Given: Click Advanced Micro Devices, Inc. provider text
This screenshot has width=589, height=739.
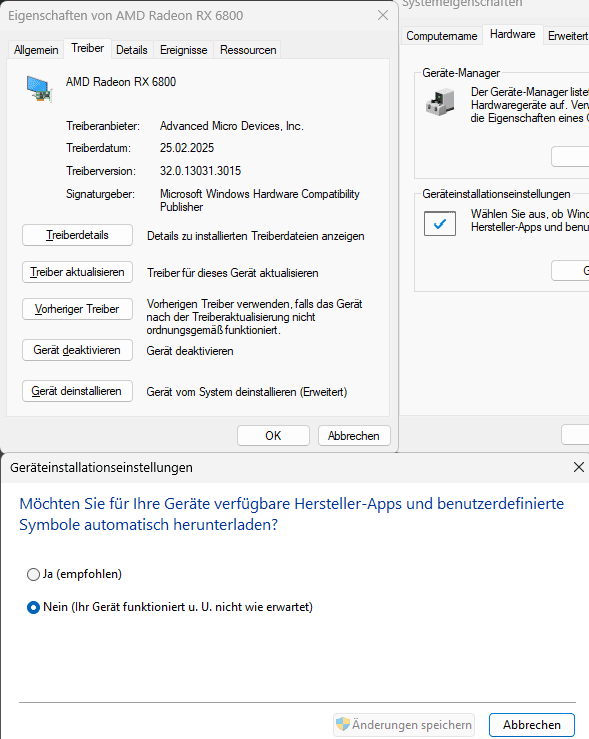Looking at the screenshot, I should coord(231,126).
